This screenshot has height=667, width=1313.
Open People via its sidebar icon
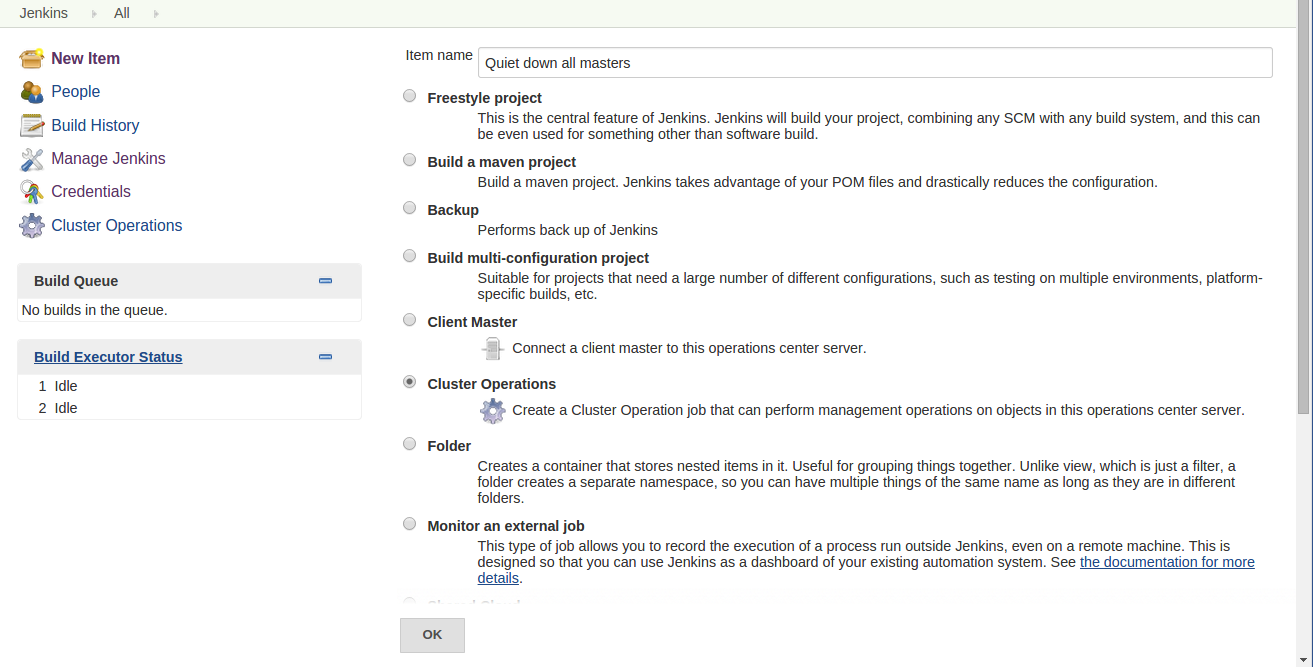point(32,92)
